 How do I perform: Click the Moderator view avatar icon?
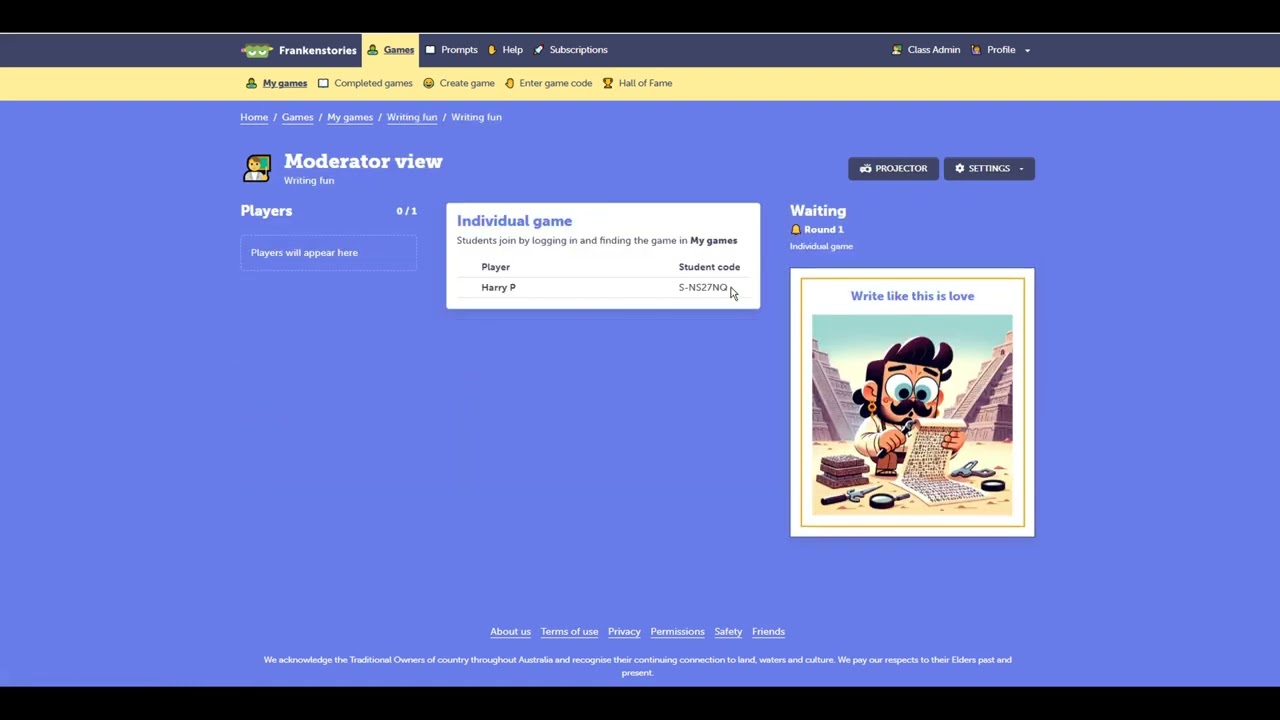pos(257,168)
